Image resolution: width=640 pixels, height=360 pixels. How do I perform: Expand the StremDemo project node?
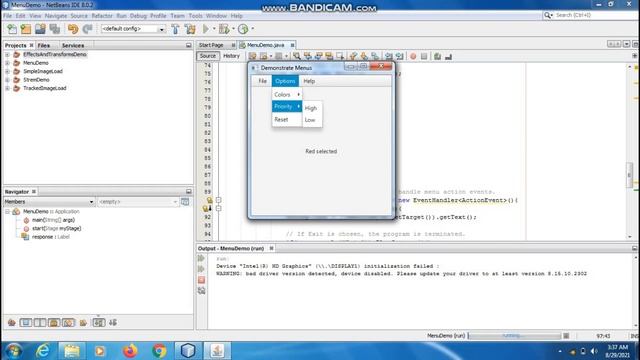point(7,80)
